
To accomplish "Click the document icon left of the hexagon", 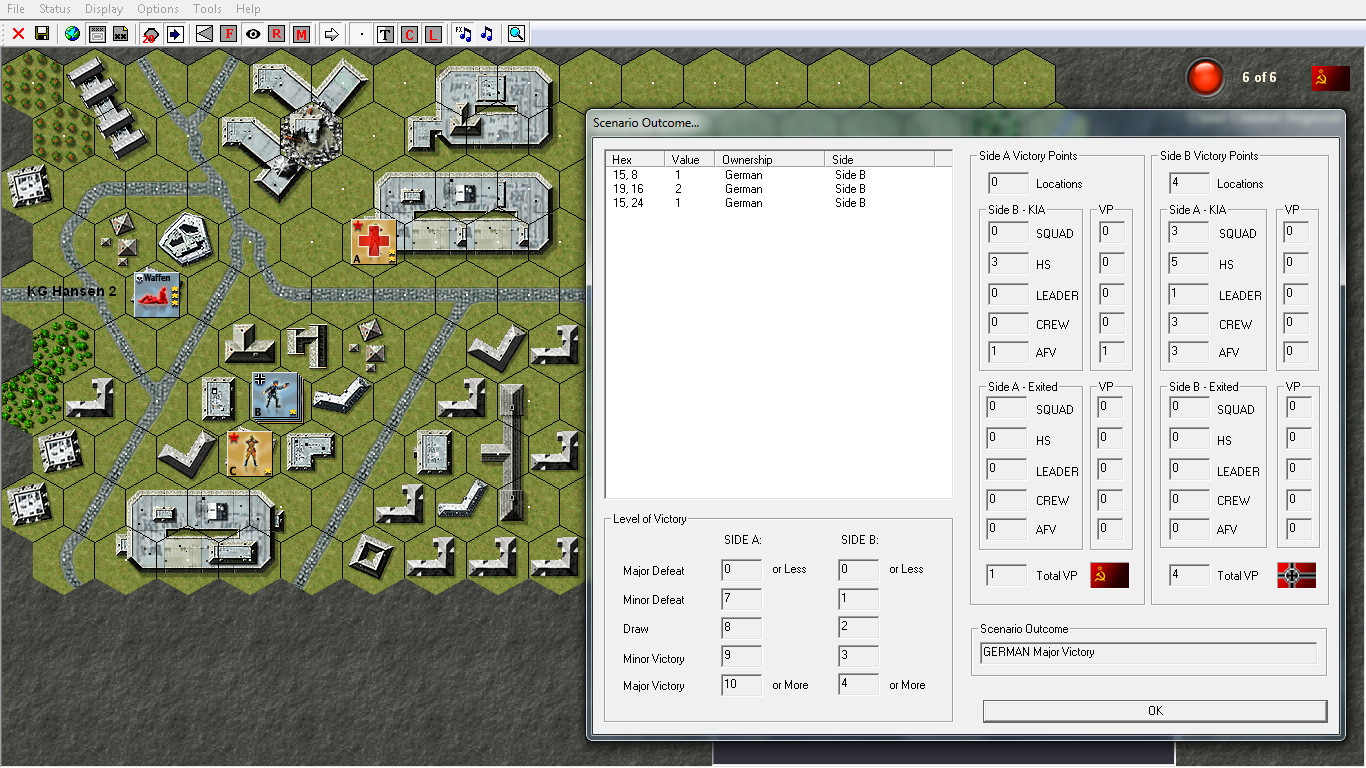I will tap(121, 34).
